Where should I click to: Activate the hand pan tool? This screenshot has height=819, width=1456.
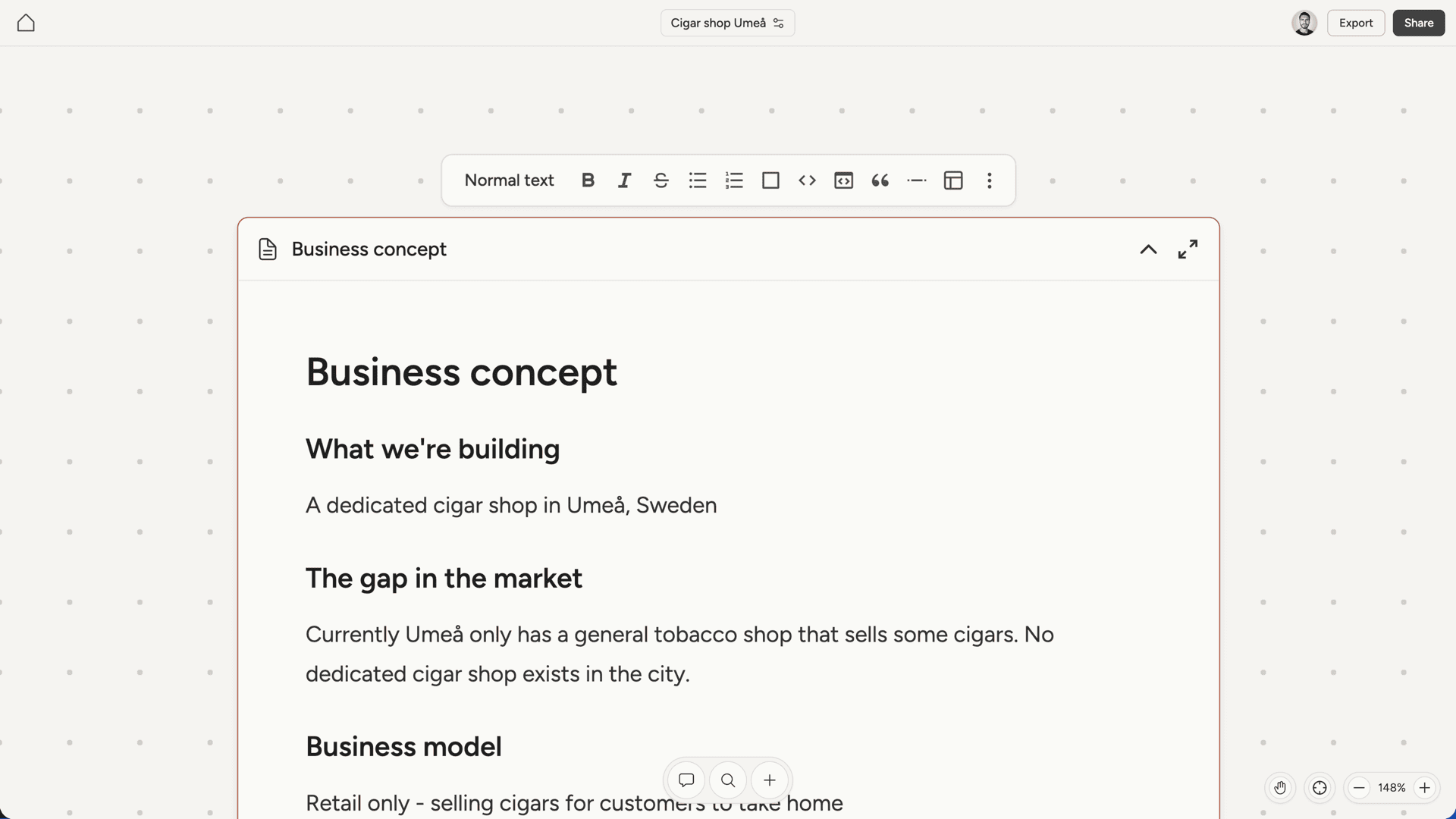click(1280, 788)
